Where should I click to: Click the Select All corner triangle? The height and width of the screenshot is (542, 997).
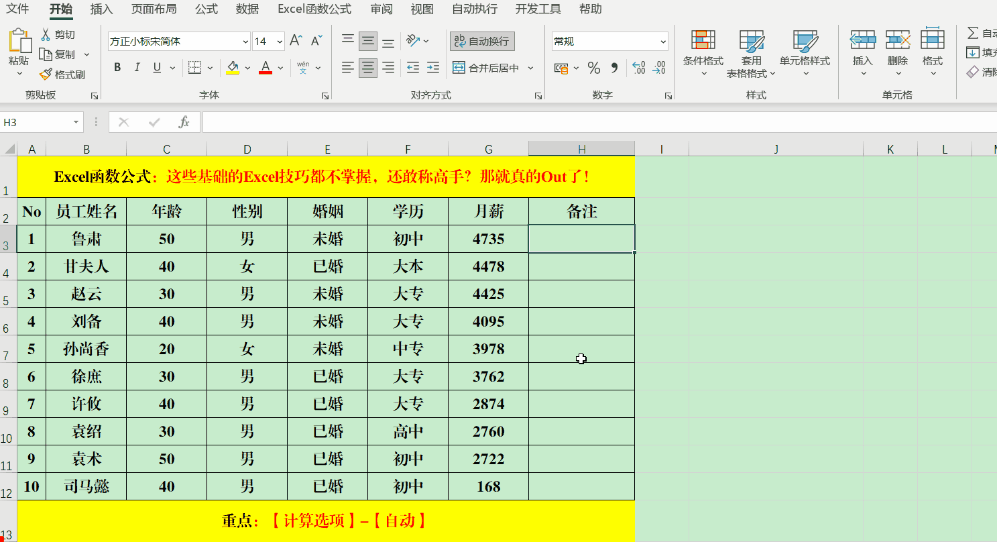point(10,149)
